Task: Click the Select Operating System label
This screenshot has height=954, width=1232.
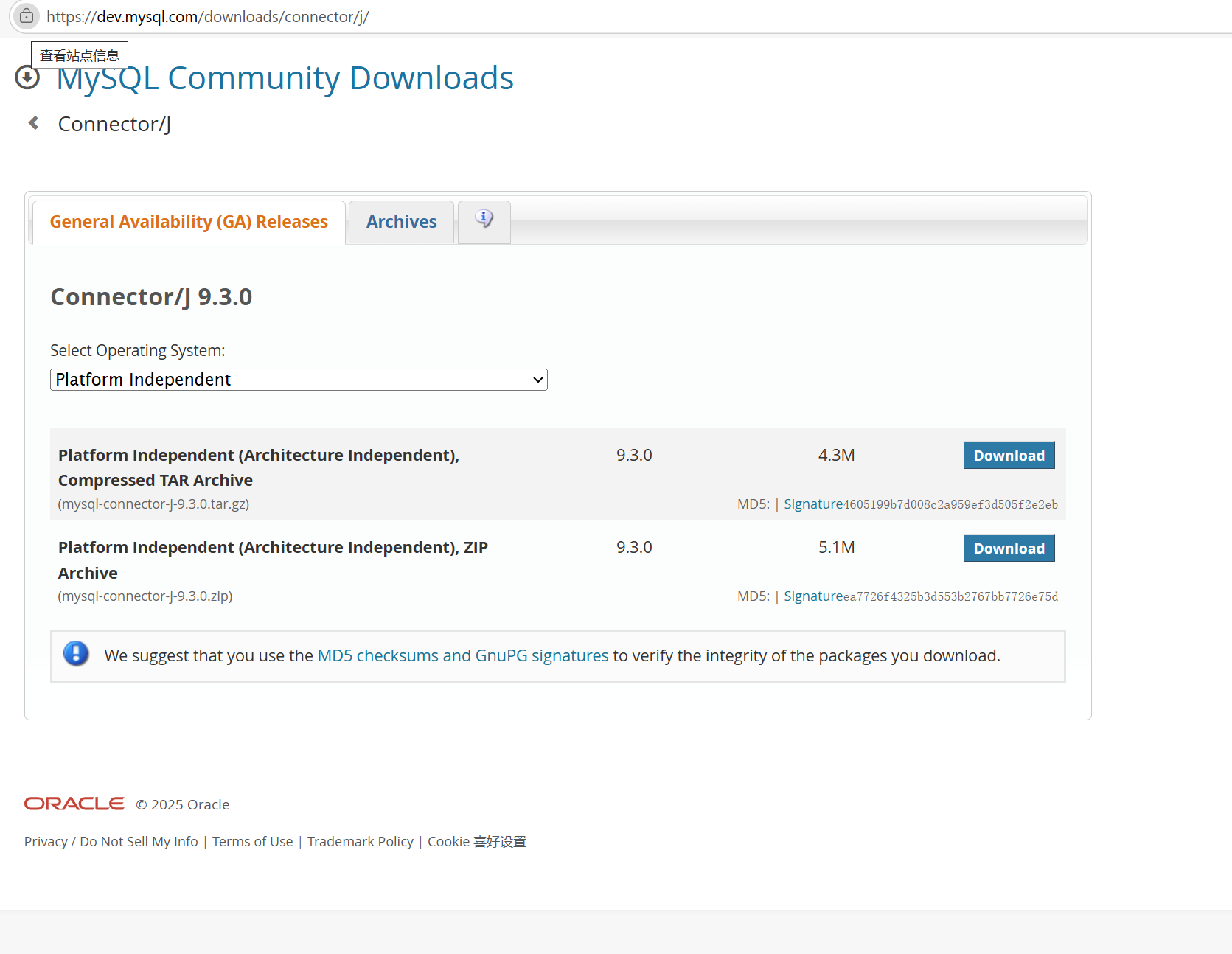Action: point(138,351)
